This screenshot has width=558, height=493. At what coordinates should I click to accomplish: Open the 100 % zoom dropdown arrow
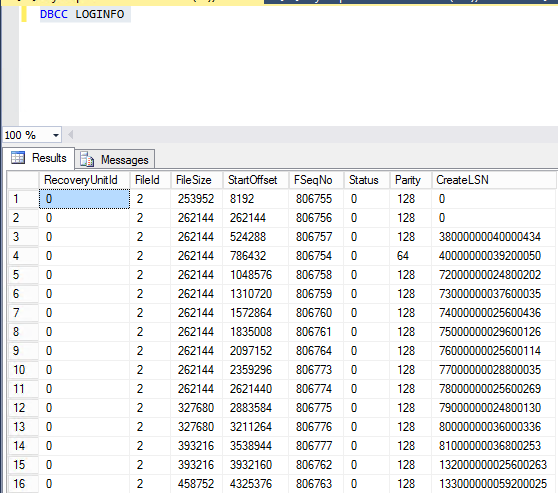click(56, 135)
